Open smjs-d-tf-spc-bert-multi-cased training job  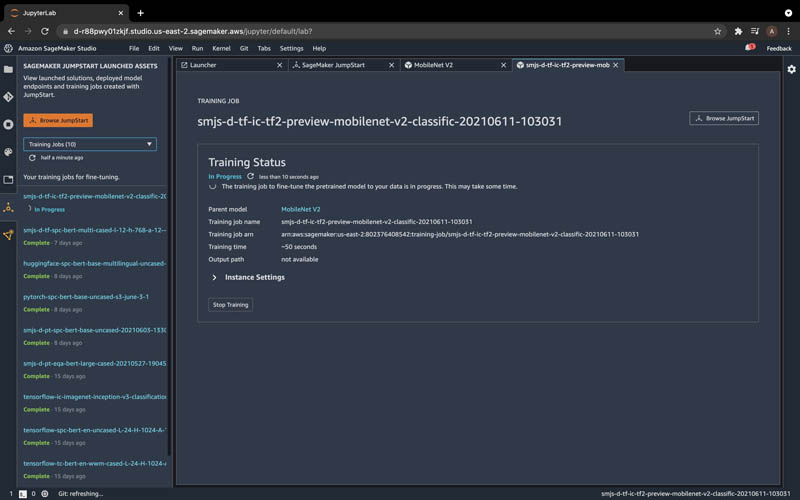[94, 230]
